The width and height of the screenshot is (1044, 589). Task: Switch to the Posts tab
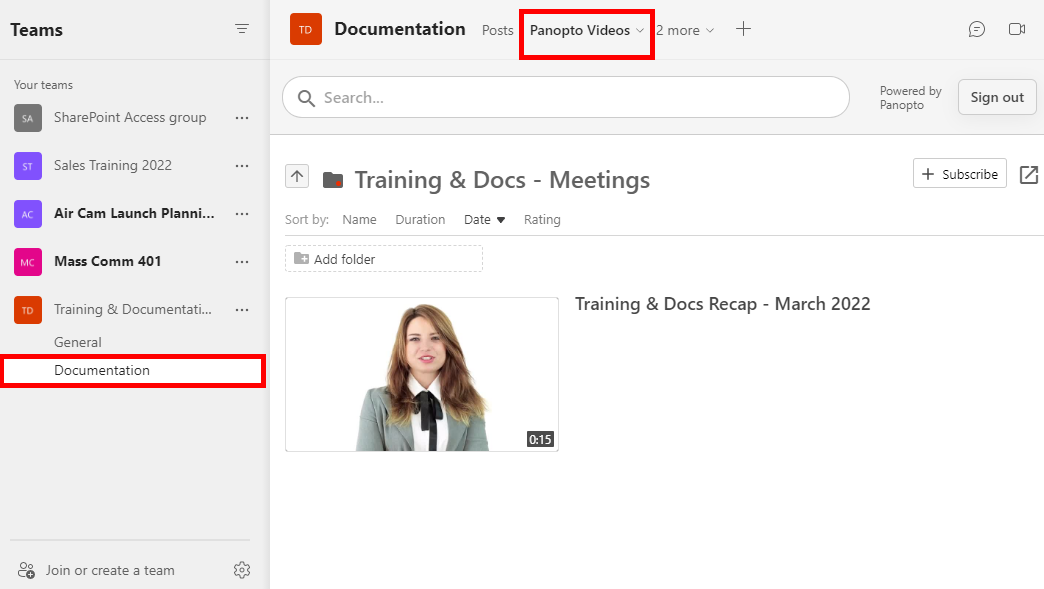click(497, 30)
